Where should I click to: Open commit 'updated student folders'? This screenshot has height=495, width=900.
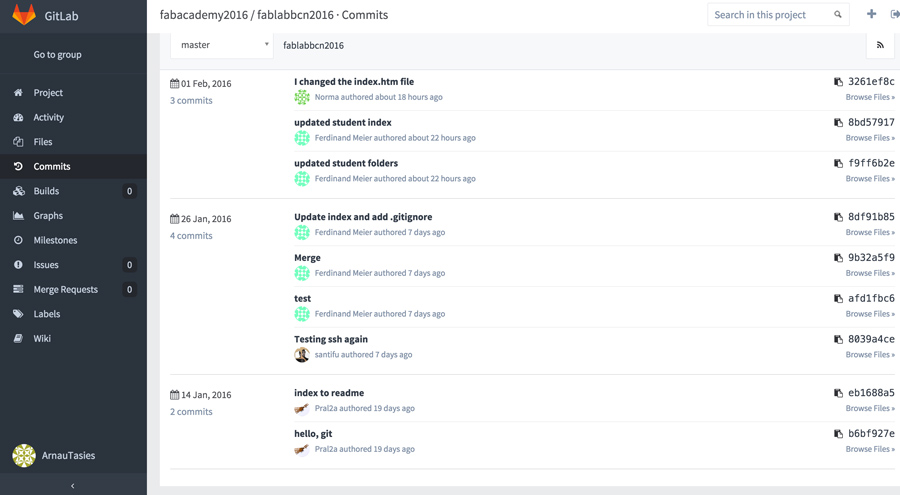tap(346, 163)
